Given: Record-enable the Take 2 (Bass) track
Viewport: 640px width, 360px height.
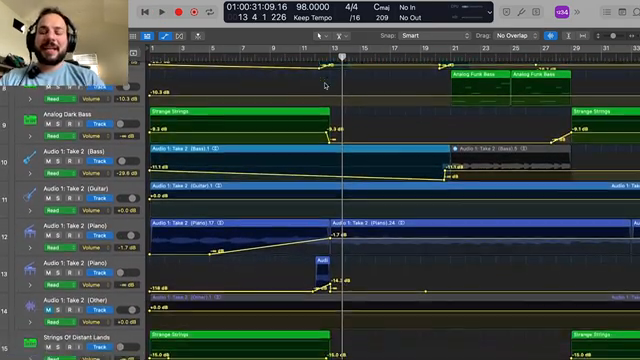Looking at the screenshot, I should coord(69,161).
